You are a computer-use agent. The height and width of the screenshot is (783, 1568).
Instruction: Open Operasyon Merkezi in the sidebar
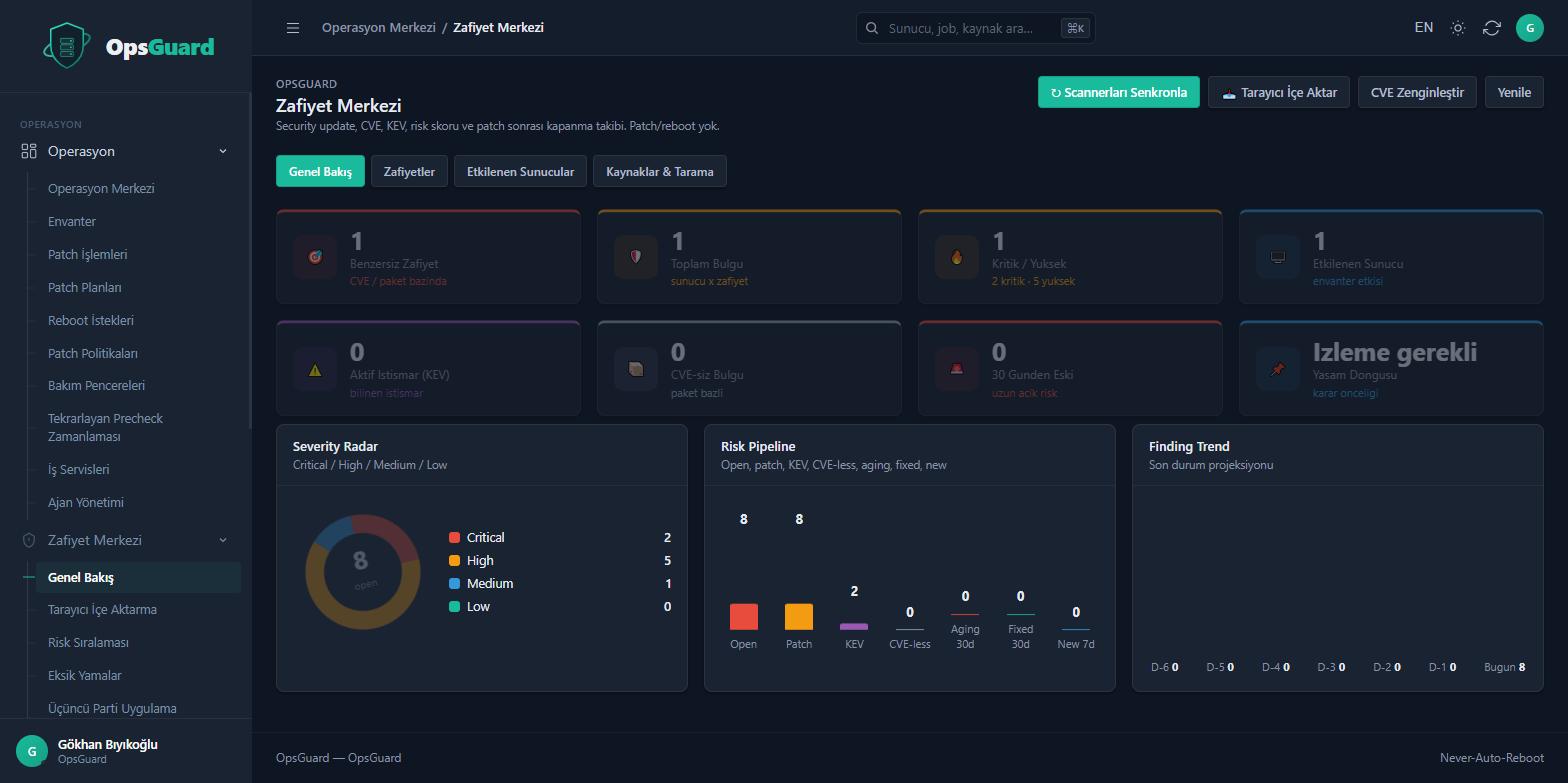coord(101,188)
